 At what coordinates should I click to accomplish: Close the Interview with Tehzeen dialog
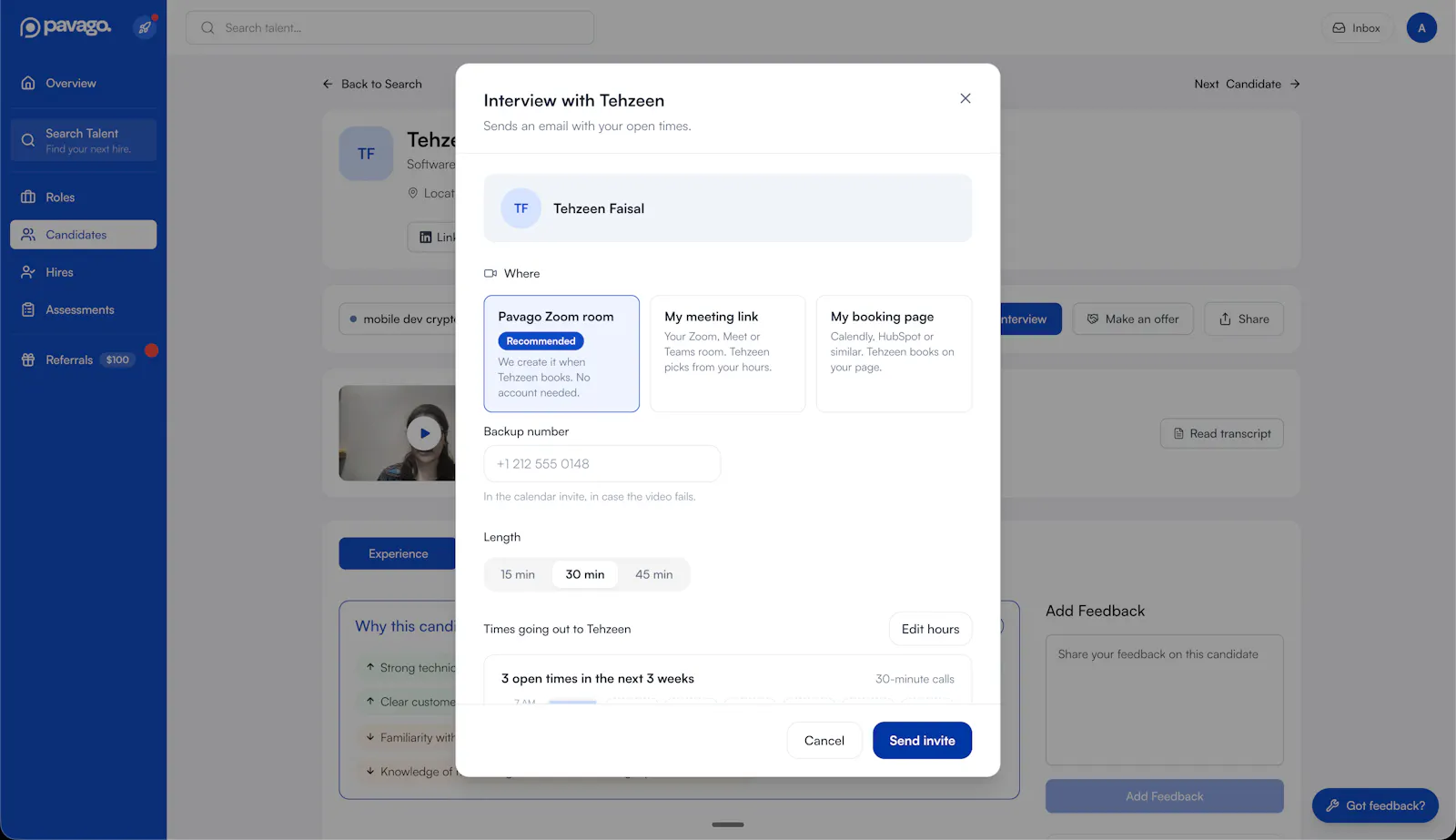pos(966,98)
